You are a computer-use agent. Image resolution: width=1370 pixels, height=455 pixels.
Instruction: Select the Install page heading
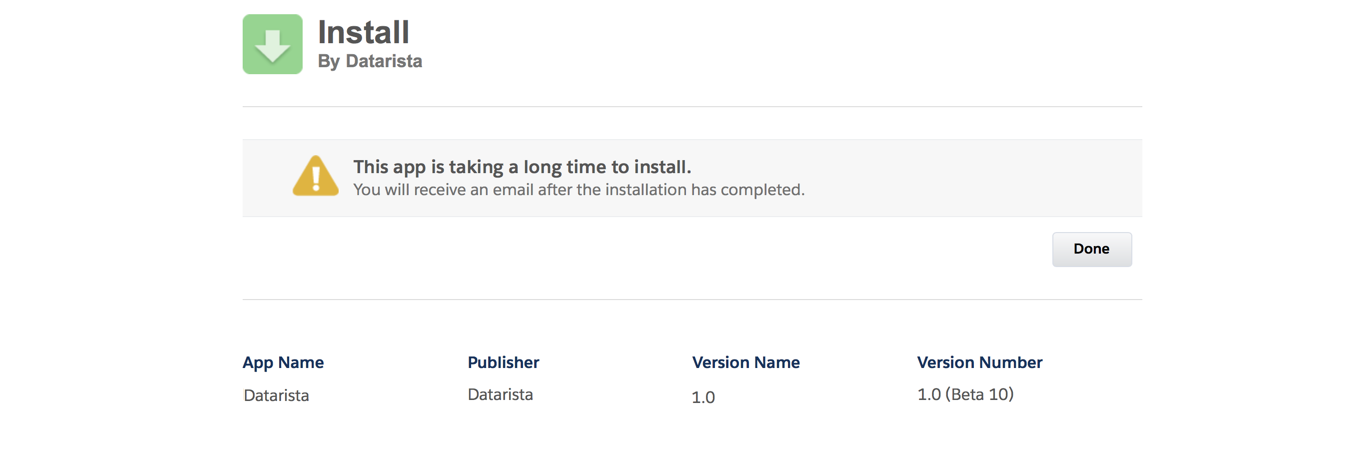364,32
